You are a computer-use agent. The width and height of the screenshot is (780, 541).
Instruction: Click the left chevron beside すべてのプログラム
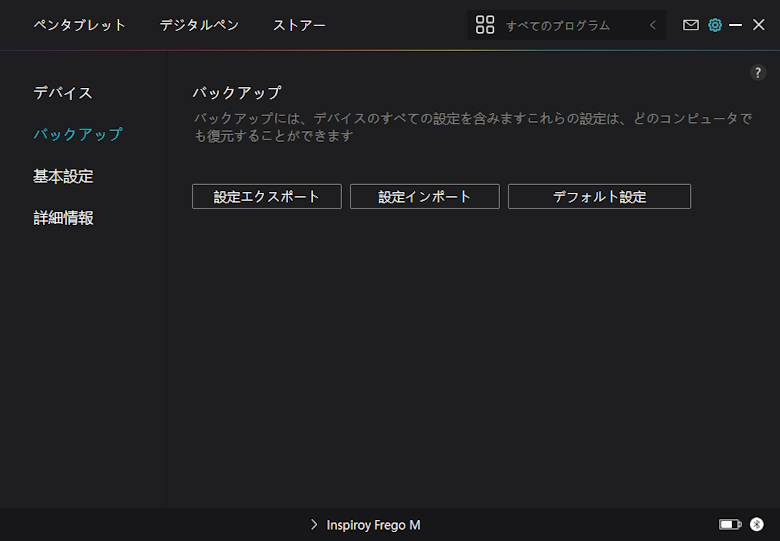tap(653, 25)
